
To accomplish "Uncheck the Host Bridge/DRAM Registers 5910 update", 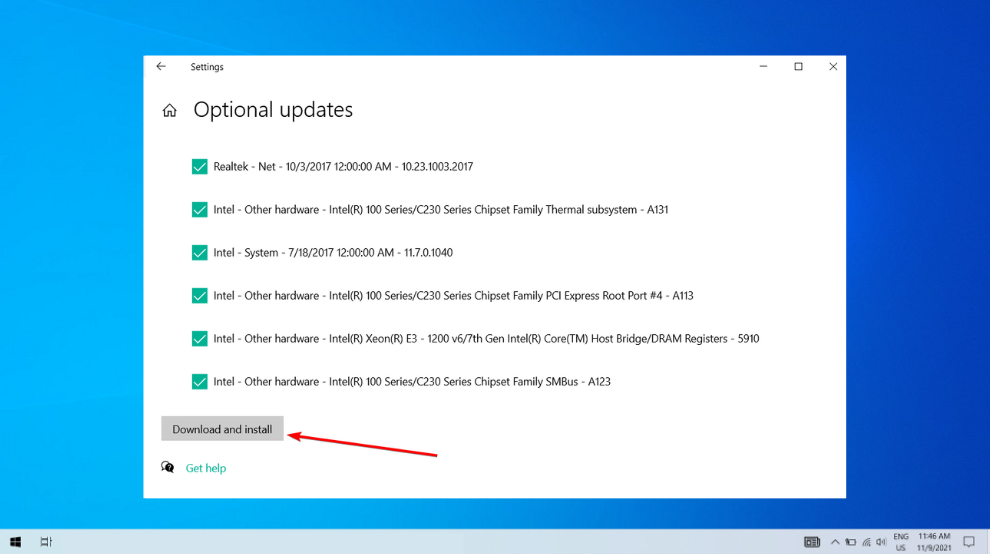I will pyautogui.click(x=200, y=339).
